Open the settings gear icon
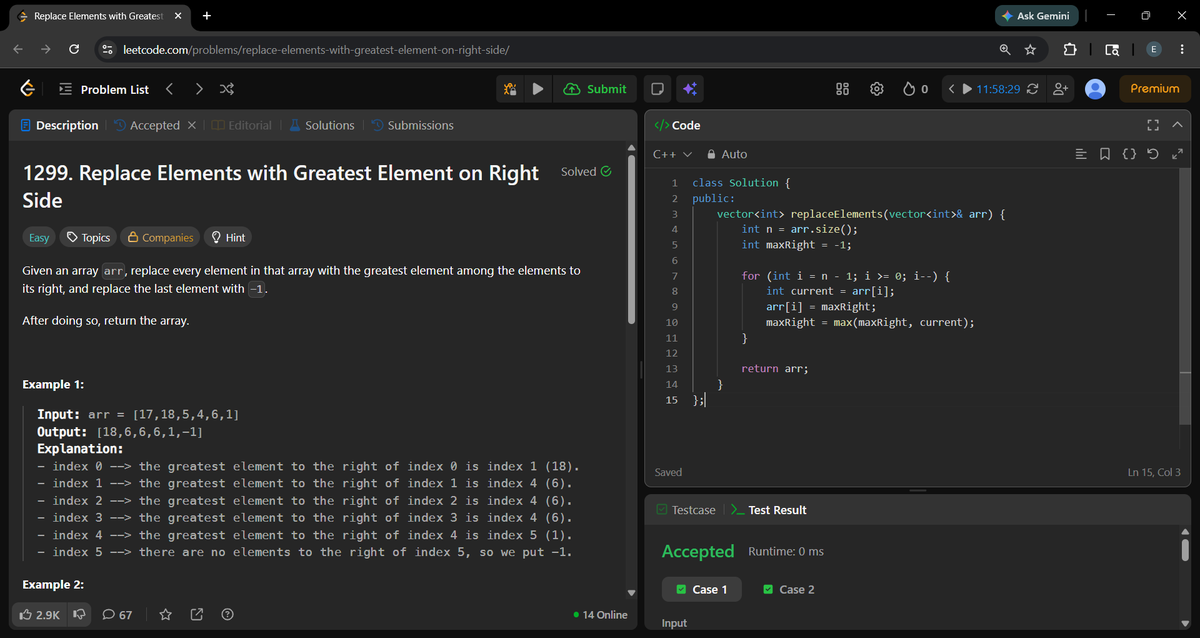 coord(877,89)
